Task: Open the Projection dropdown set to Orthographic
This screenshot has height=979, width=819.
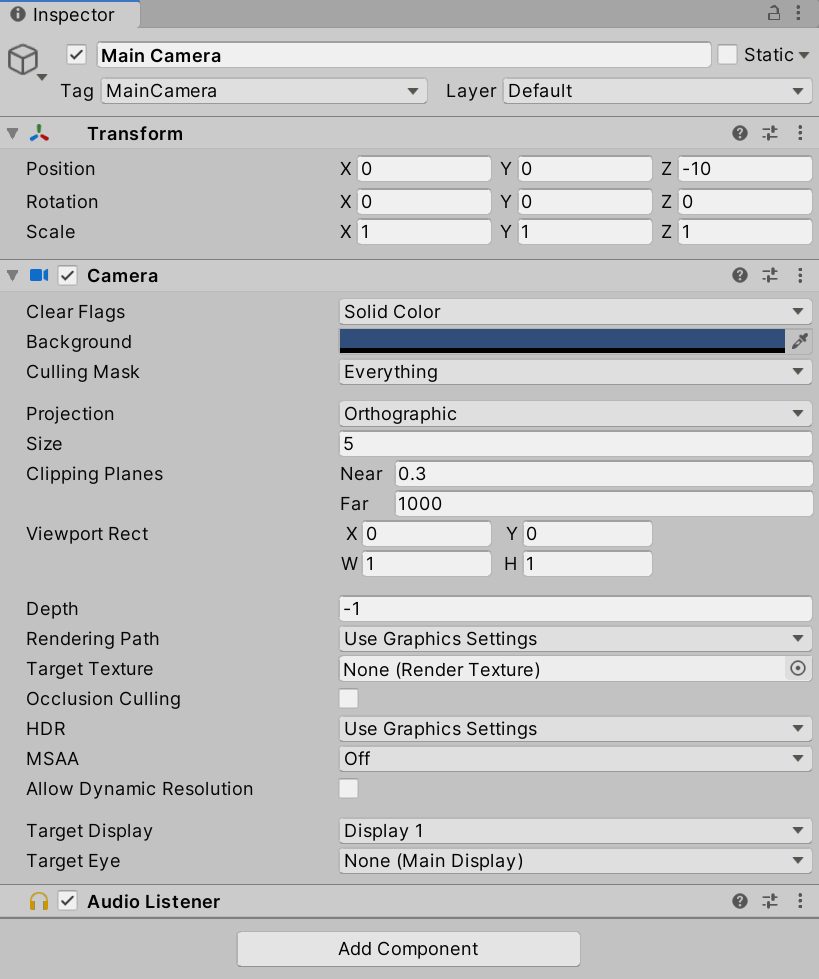Action: pos(575,414)
